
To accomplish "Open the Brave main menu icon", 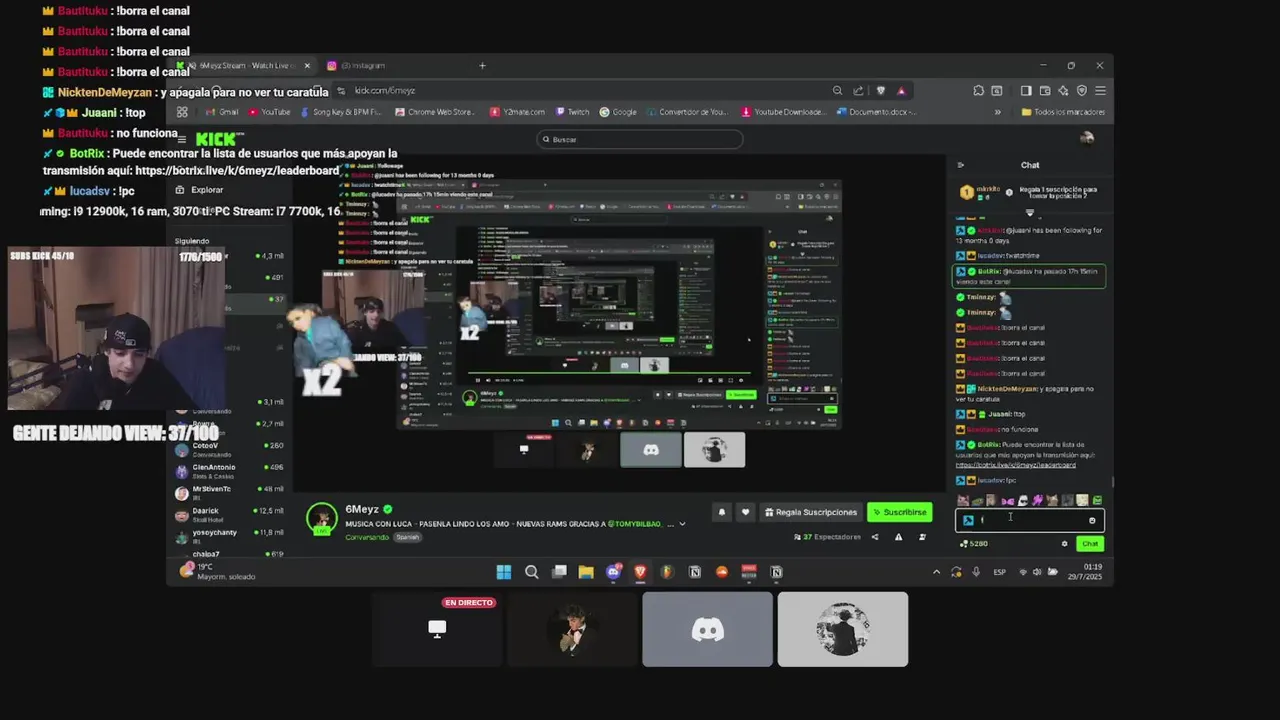I will 1100,90.
